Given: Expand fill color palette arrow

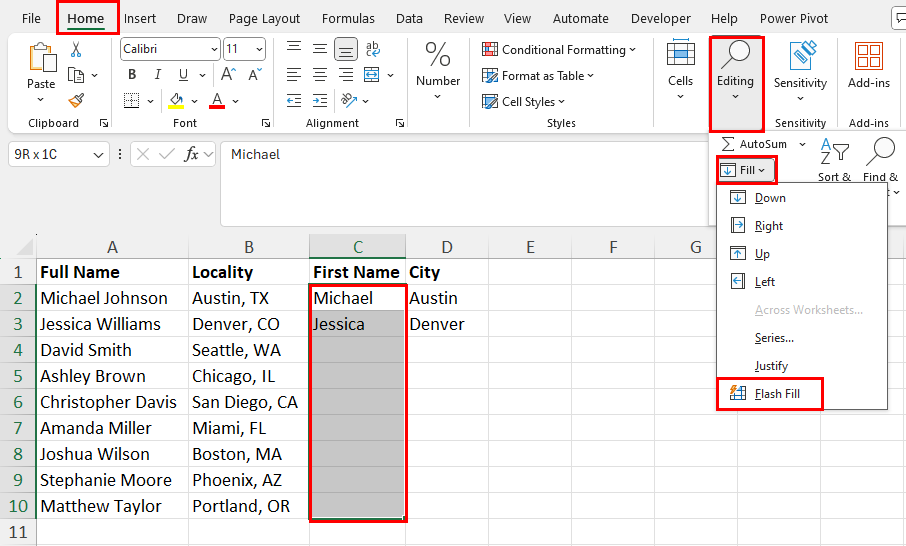Looking at the screenshot, I should click(195, 101).
